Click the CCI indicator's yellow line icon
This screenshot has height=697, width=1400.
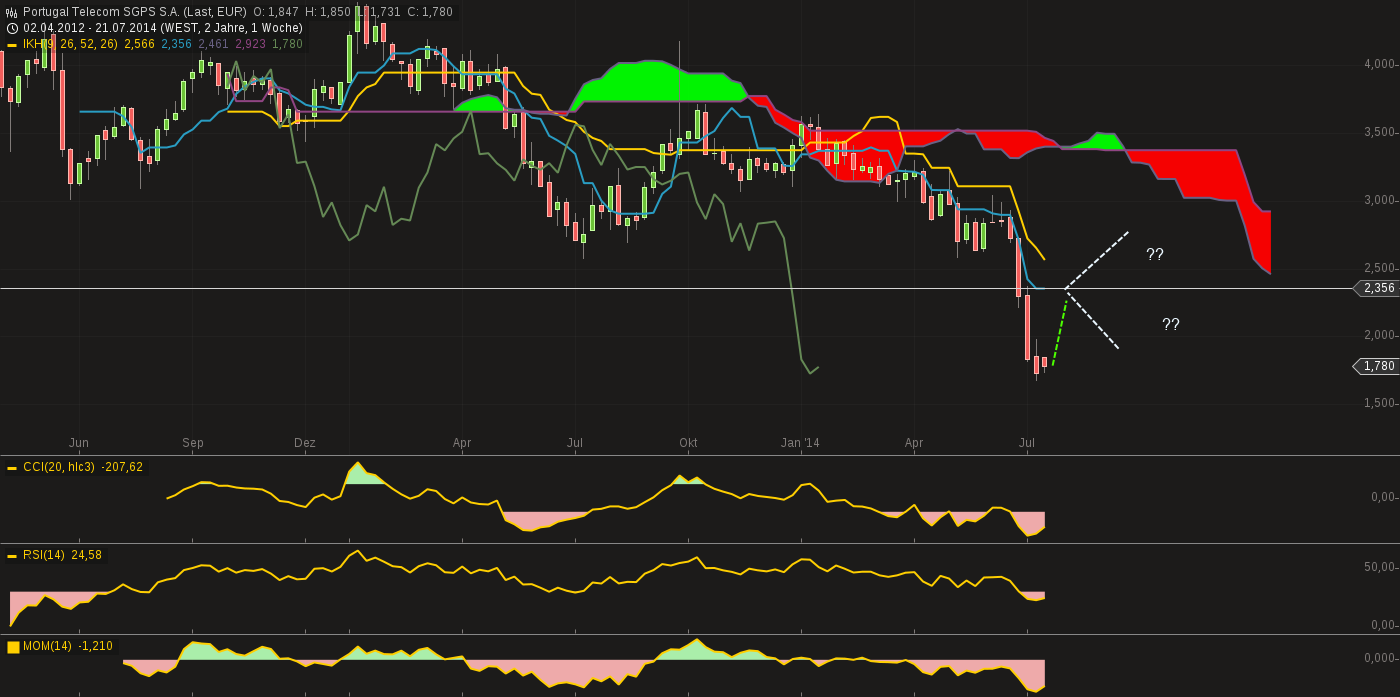pyautogui.click(x=12, y=467)
